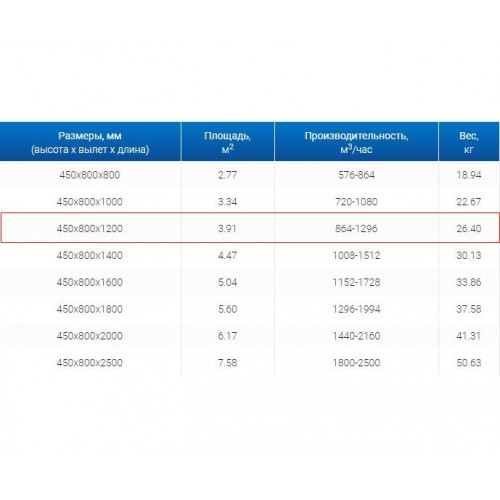The width and height of the screenshot is (500, 500).
Task: Click the weight value 37.58
Action: click(469, 309)
